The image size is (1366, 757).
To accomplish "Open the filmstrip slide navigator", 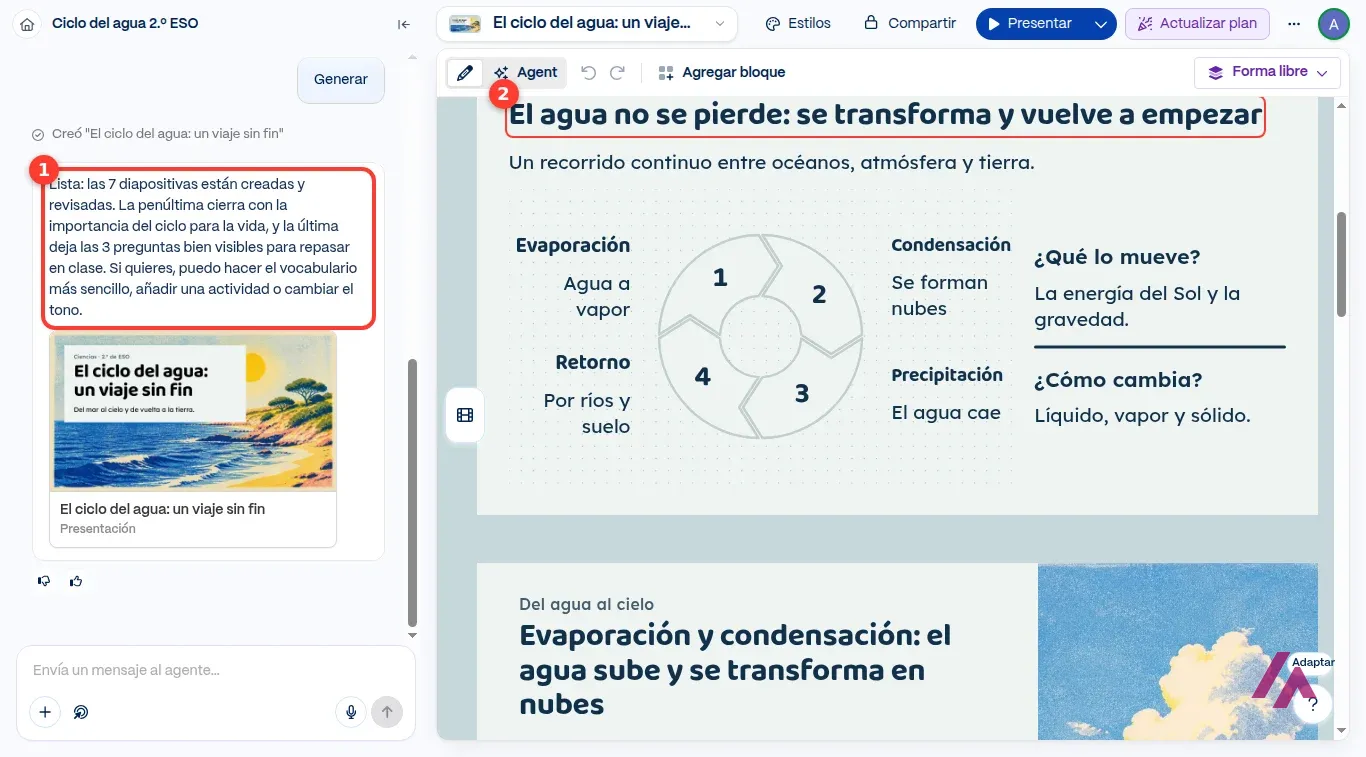I will coord(465,415).
